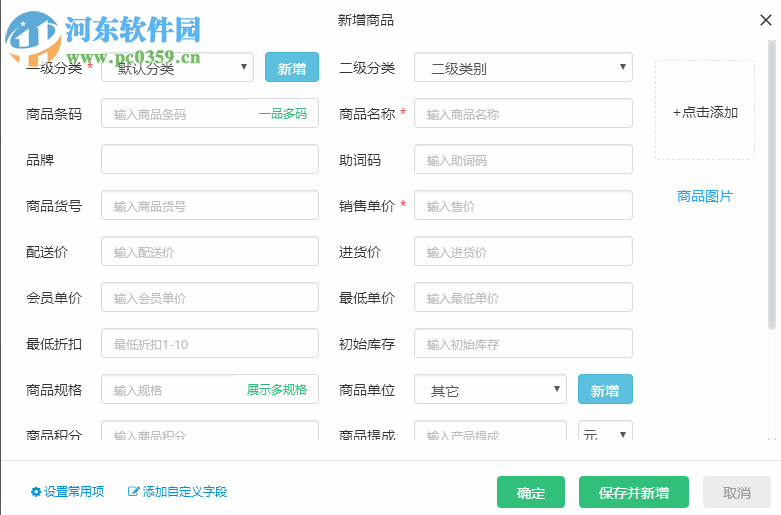Click the +点击添加 image upload box
781x515 pixels.
pos(705,111)
